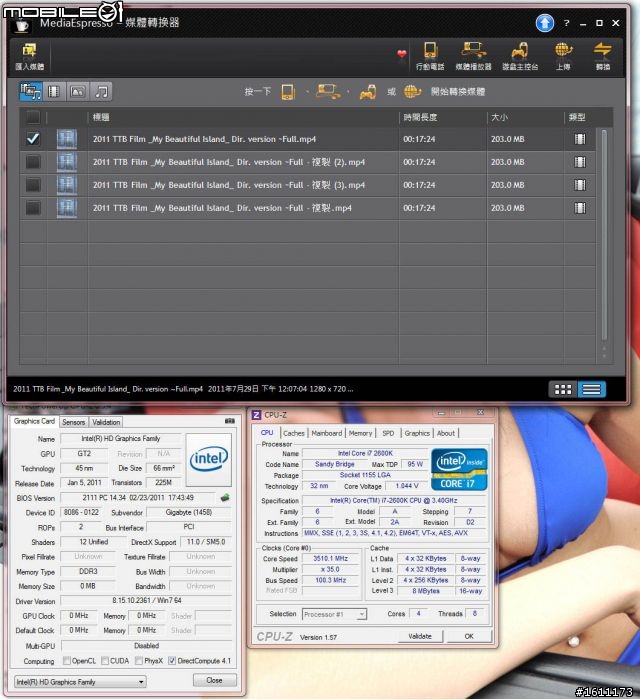The width and height of the screenshot is (640, 700).
Task: Switch to the Validation tab in GPU-Z
Action: point(106,422)
